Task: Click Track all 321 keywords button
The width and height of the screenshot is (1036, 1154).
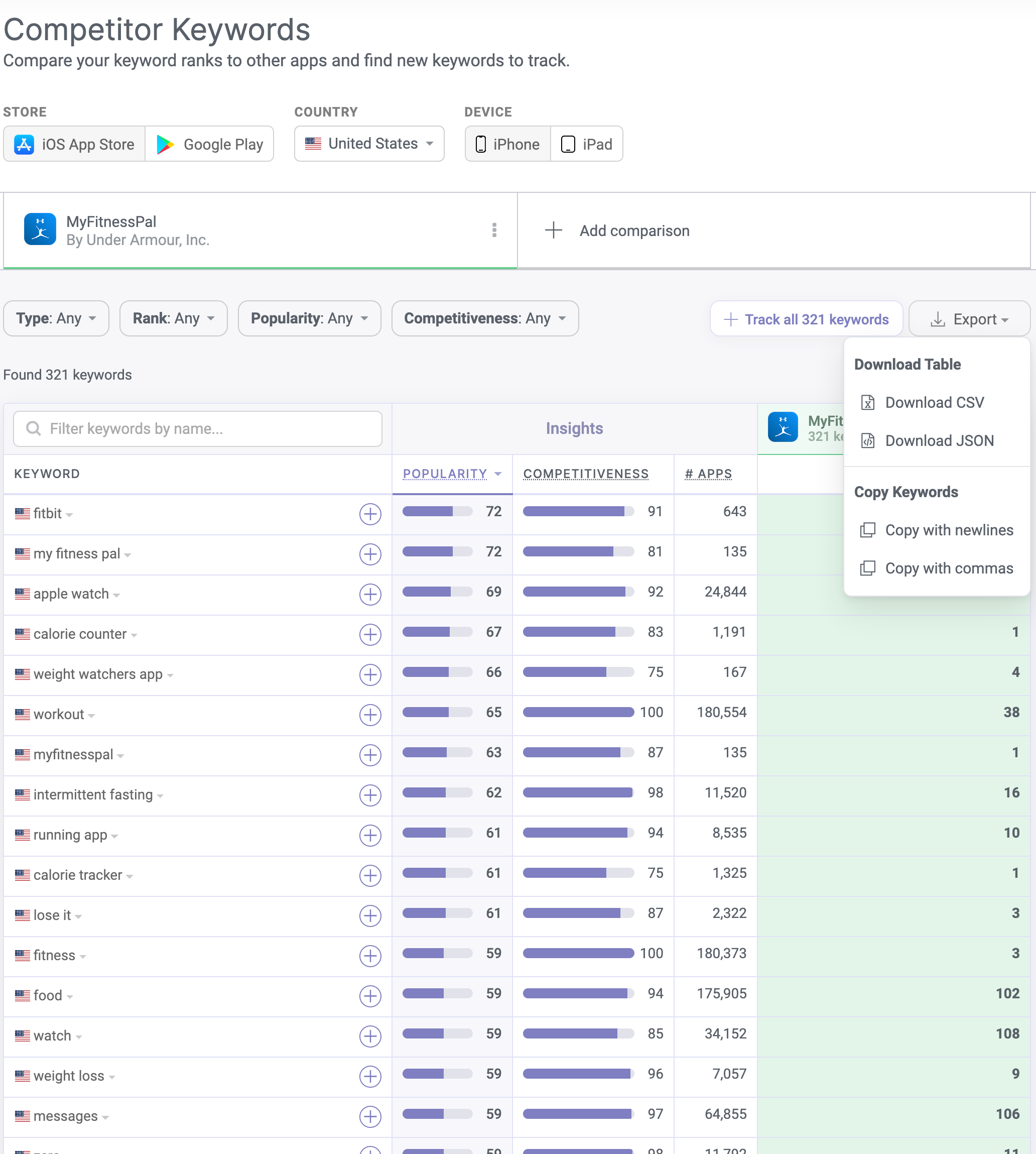Action: tap(806, 319)
